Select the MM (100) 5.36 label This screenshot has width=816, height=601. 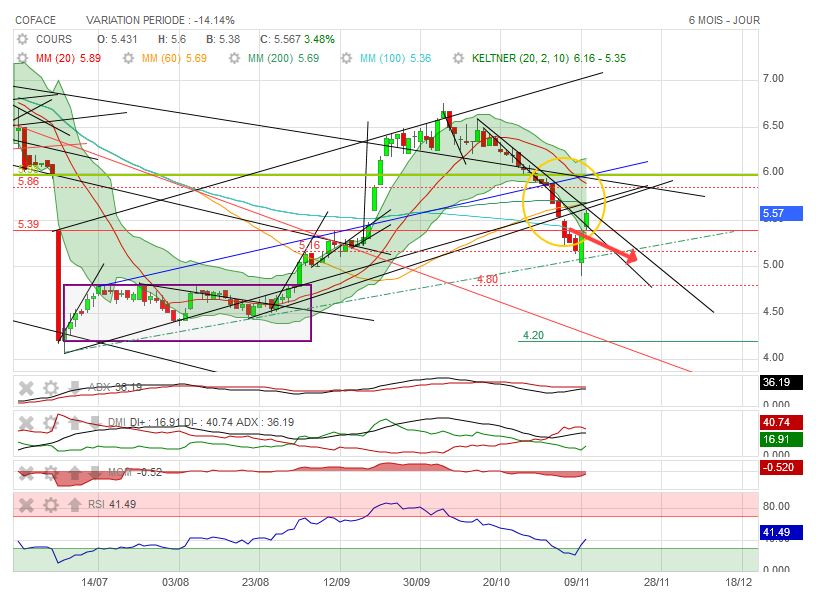pyautogui.click(x=396, y=58)
